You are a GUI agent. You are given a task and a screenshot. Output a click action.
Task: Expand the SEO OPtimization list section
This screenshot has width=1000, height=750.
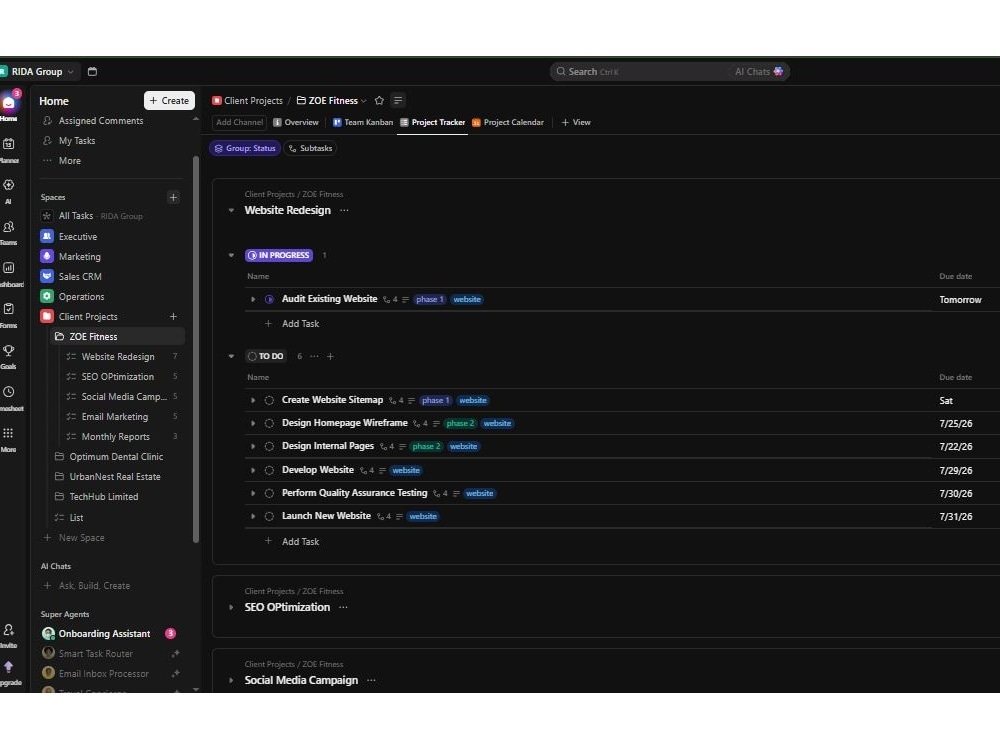(231, 607)
